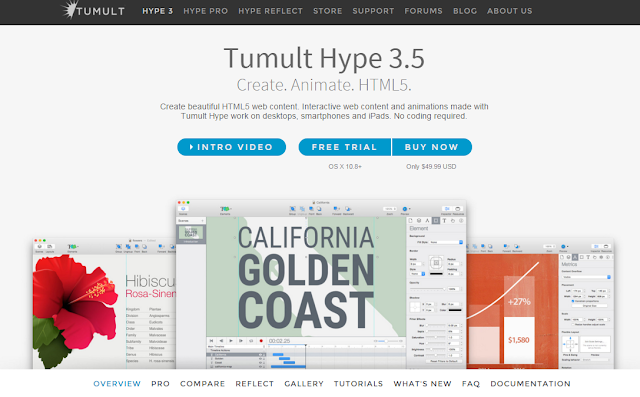Open the Hype 3 navigation item
Viewport: 640px width, 397px height.
coord(158,11)
